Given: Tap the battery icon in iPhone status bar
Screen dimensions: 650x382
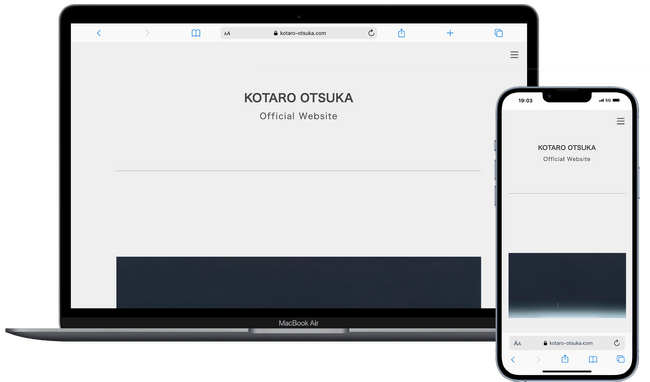Looking at the screenshot, I should 616,100.
